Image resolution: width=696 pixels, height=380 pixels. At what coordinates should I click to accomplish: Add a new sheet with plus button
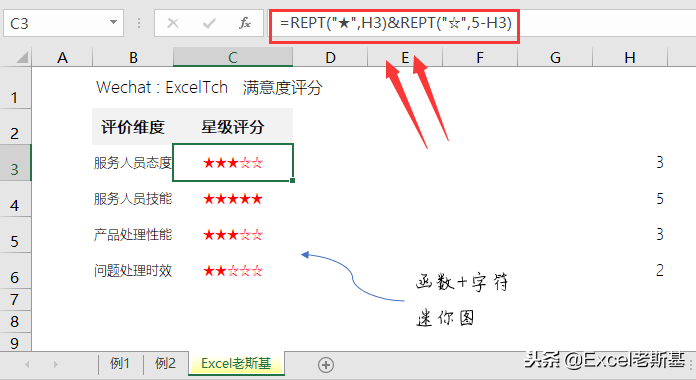326,365
